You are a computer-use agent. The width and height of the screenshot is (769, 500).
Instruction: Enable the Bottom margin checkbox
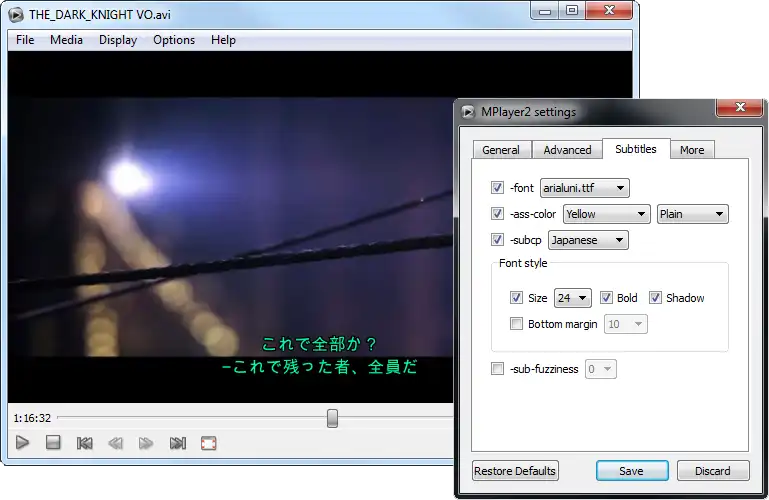click(x=516, y=324)
